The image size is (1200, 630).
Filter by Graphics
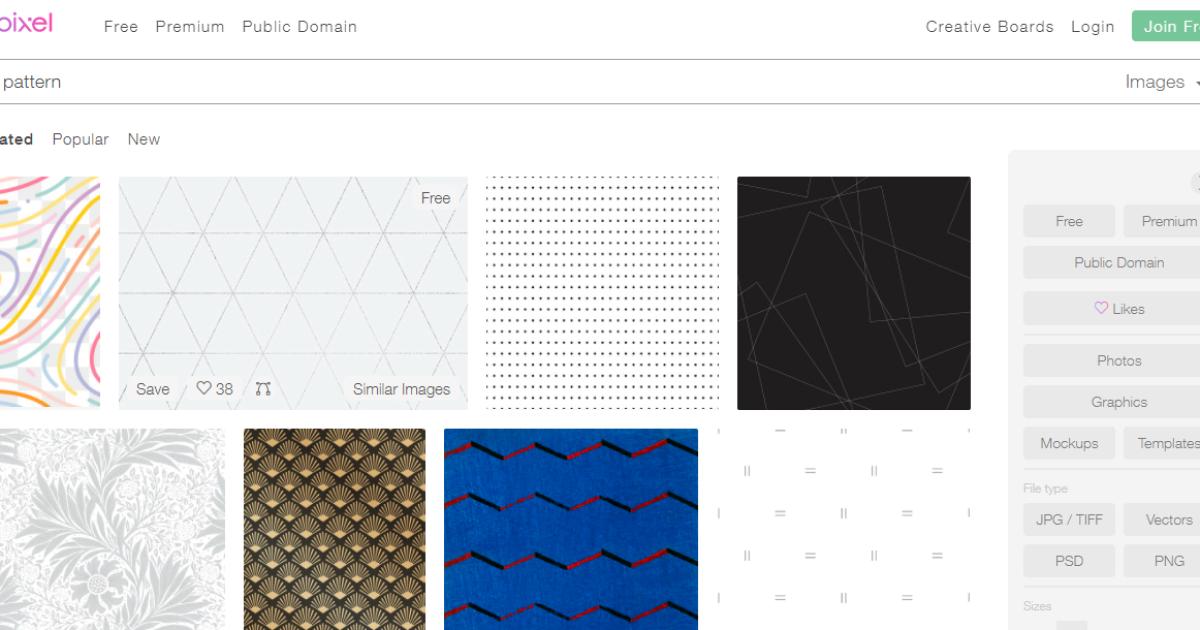pyautogui.click(x=1112, y=402)
